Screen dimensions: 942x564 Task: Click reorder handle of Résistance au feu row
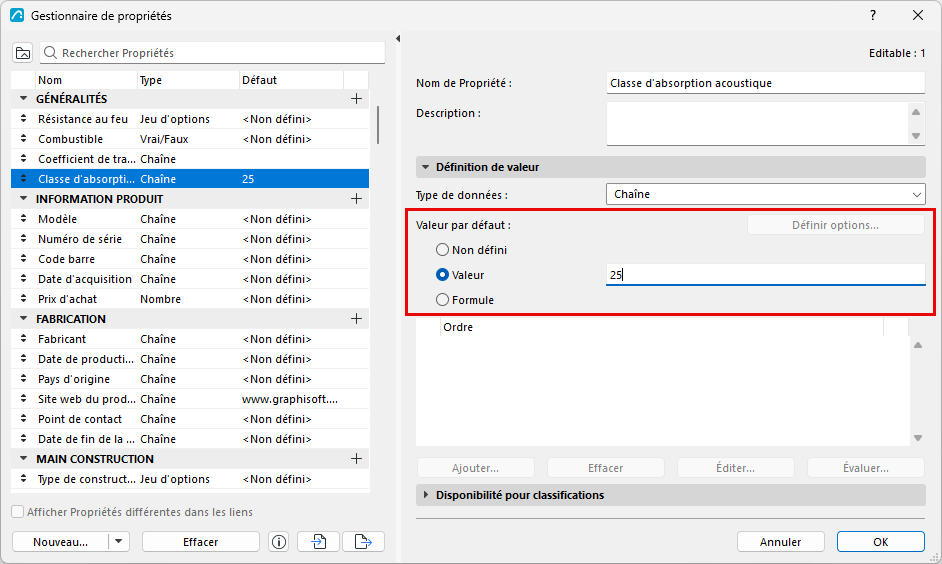pyautogui.click(x=23, y=119)
